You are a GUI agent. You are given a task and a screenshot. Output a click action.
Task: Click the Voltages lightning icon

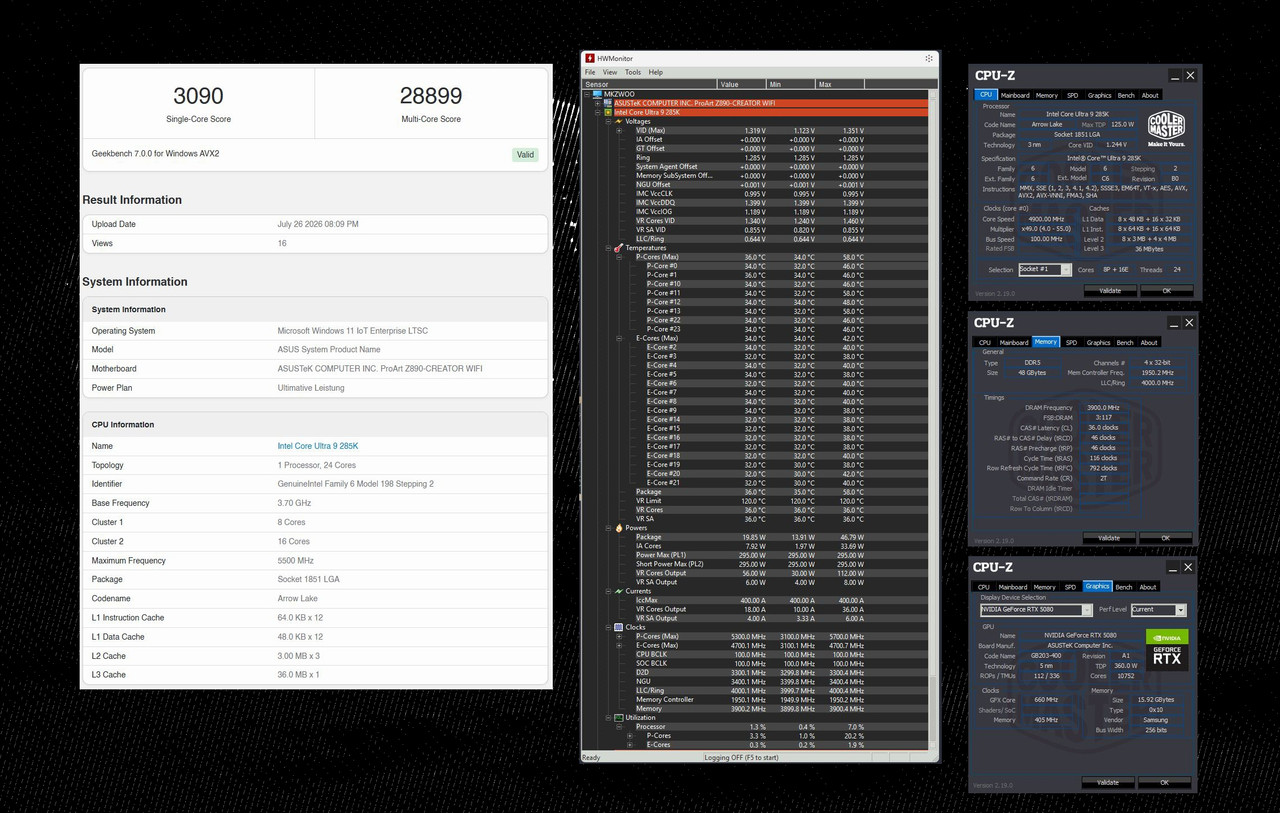tap(619, 121)
